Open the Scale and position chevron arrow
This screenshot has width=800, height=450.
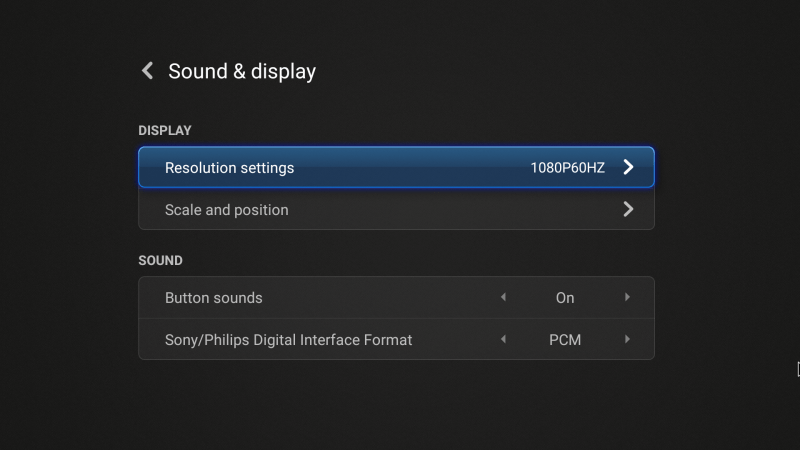pos(628,210)
